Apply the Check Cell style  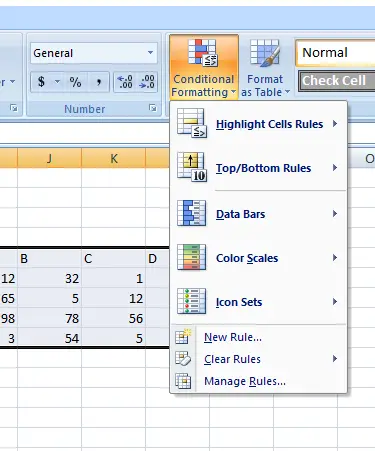(x=336, y=81)
